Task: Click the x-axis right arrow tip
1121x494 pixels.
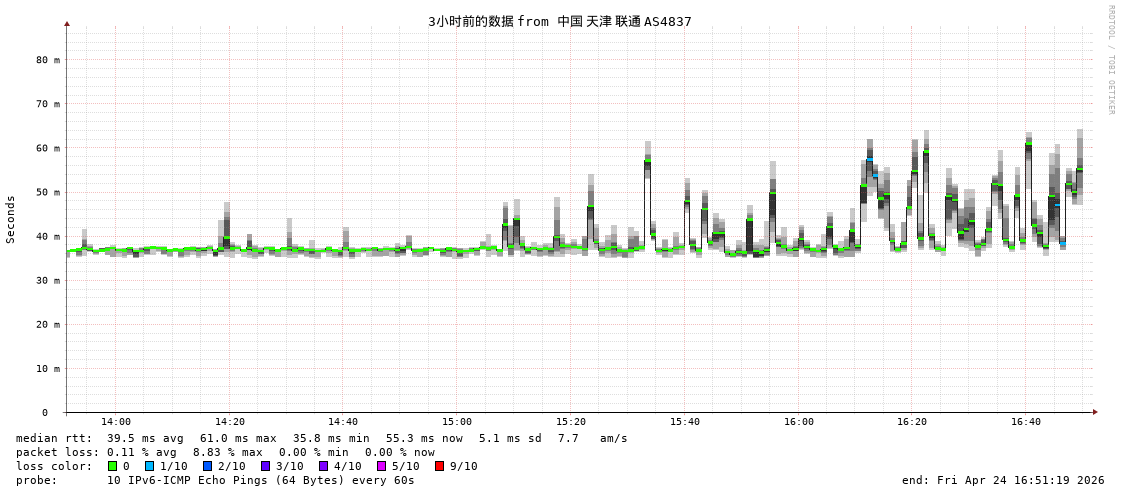Action: click(1095, 412)
